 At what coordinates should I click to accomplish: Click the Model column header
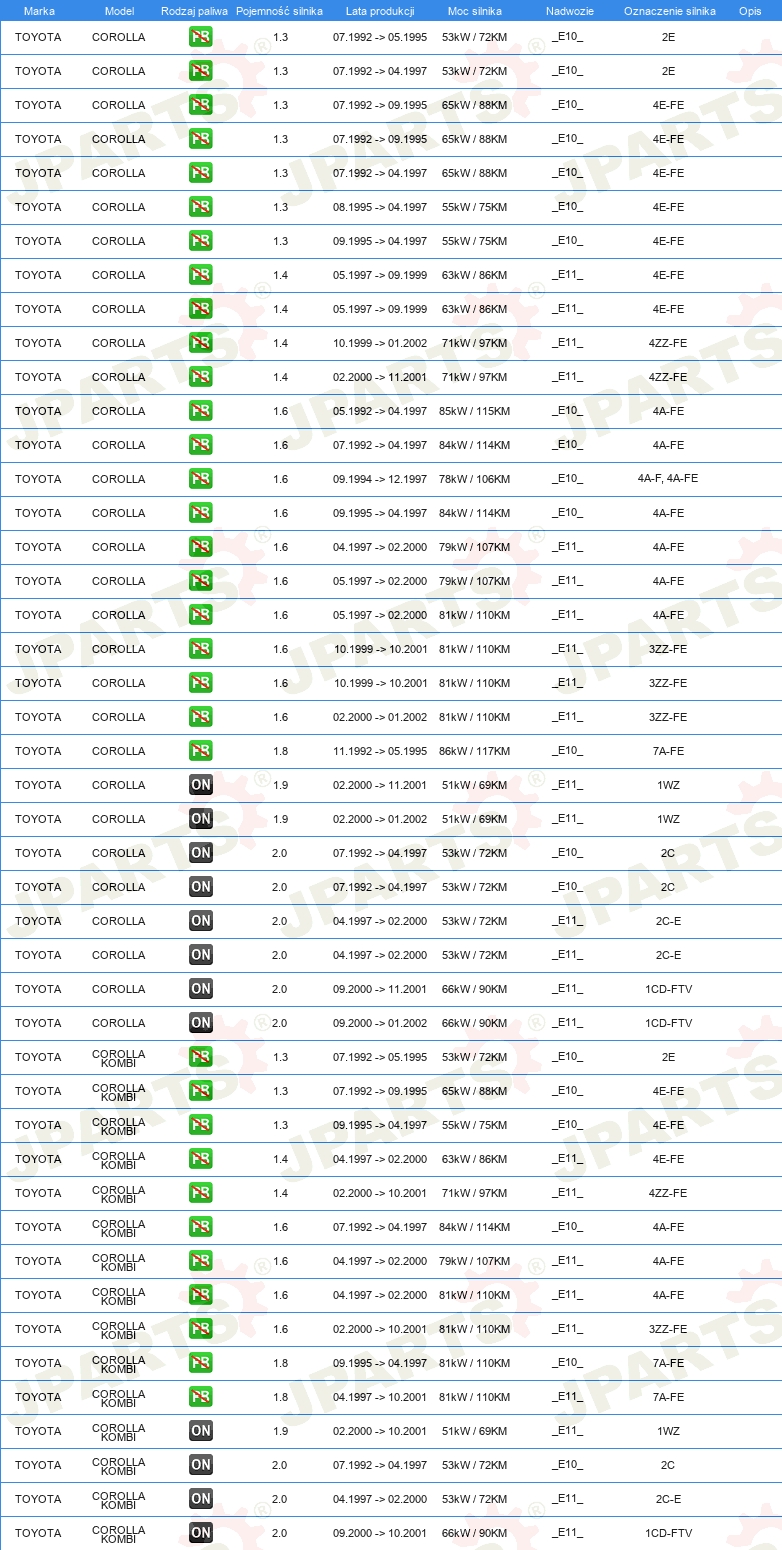119,11
